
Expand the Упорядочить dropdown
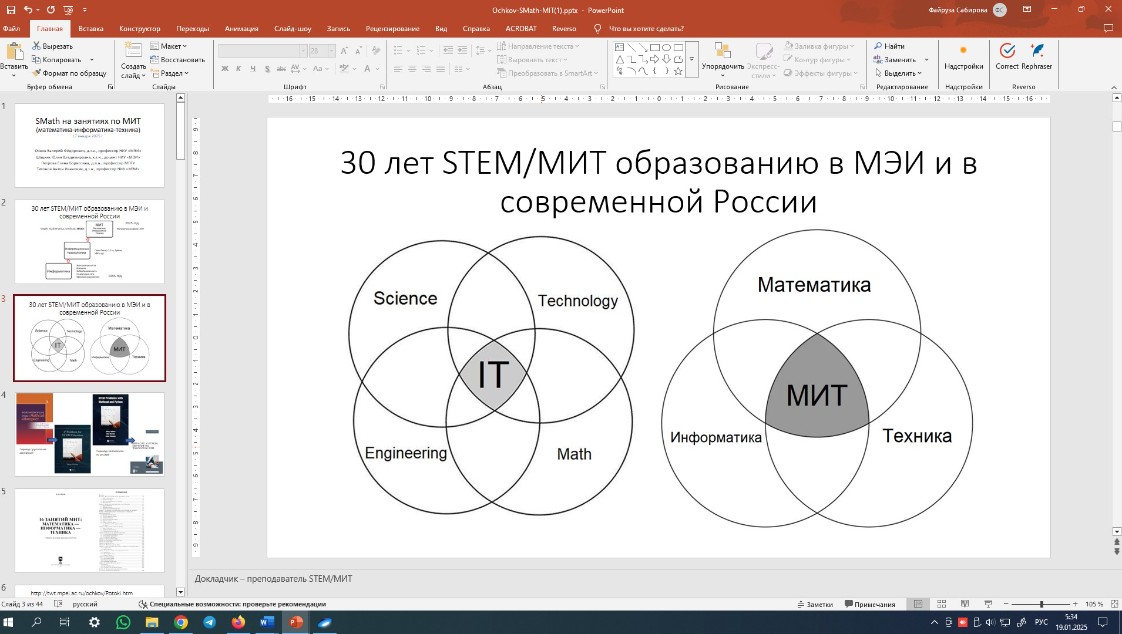(x=722, y=65)
